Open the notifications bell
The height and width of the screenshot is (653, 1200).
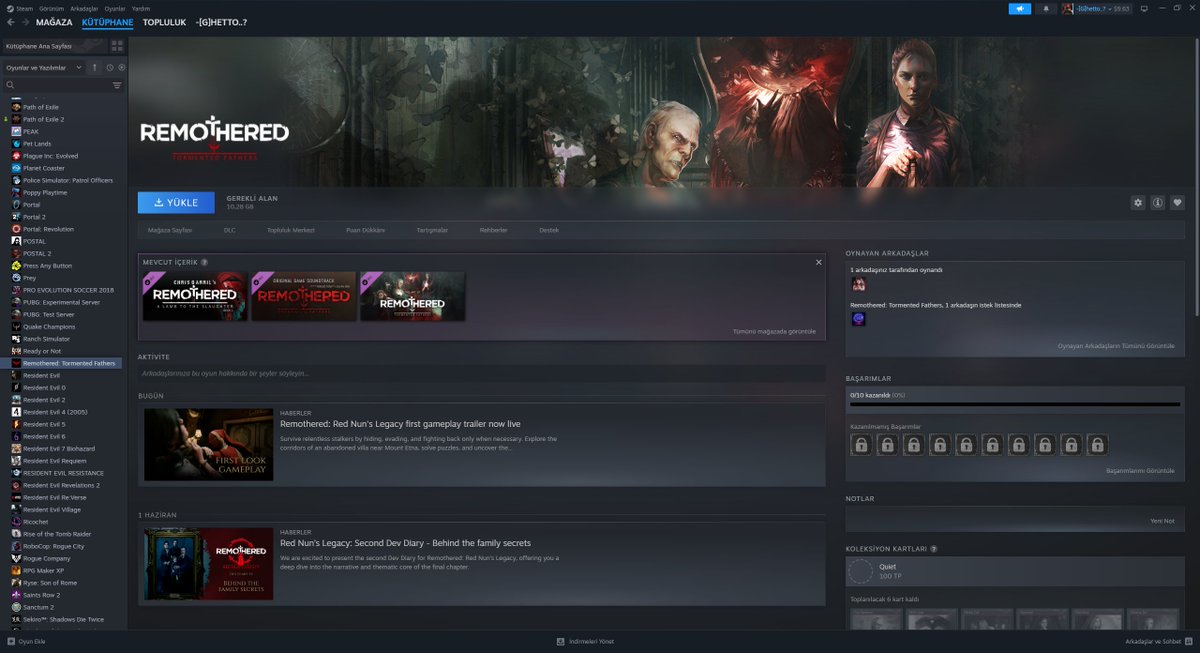coord(1046,8)
